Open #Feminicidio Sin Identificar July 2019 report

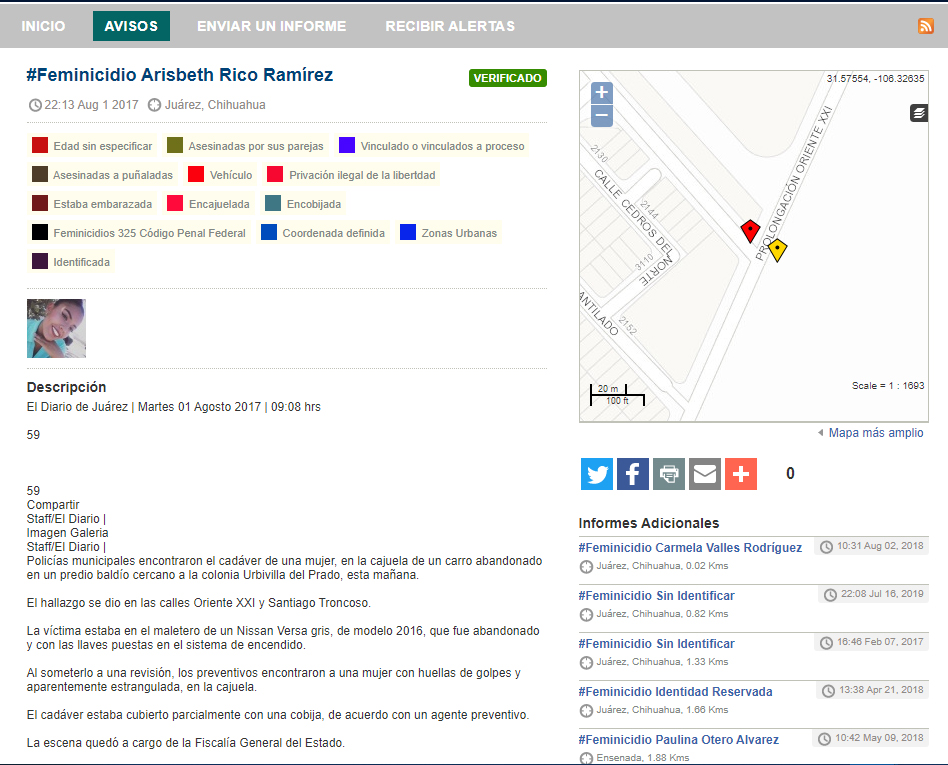tap(657, 596)
